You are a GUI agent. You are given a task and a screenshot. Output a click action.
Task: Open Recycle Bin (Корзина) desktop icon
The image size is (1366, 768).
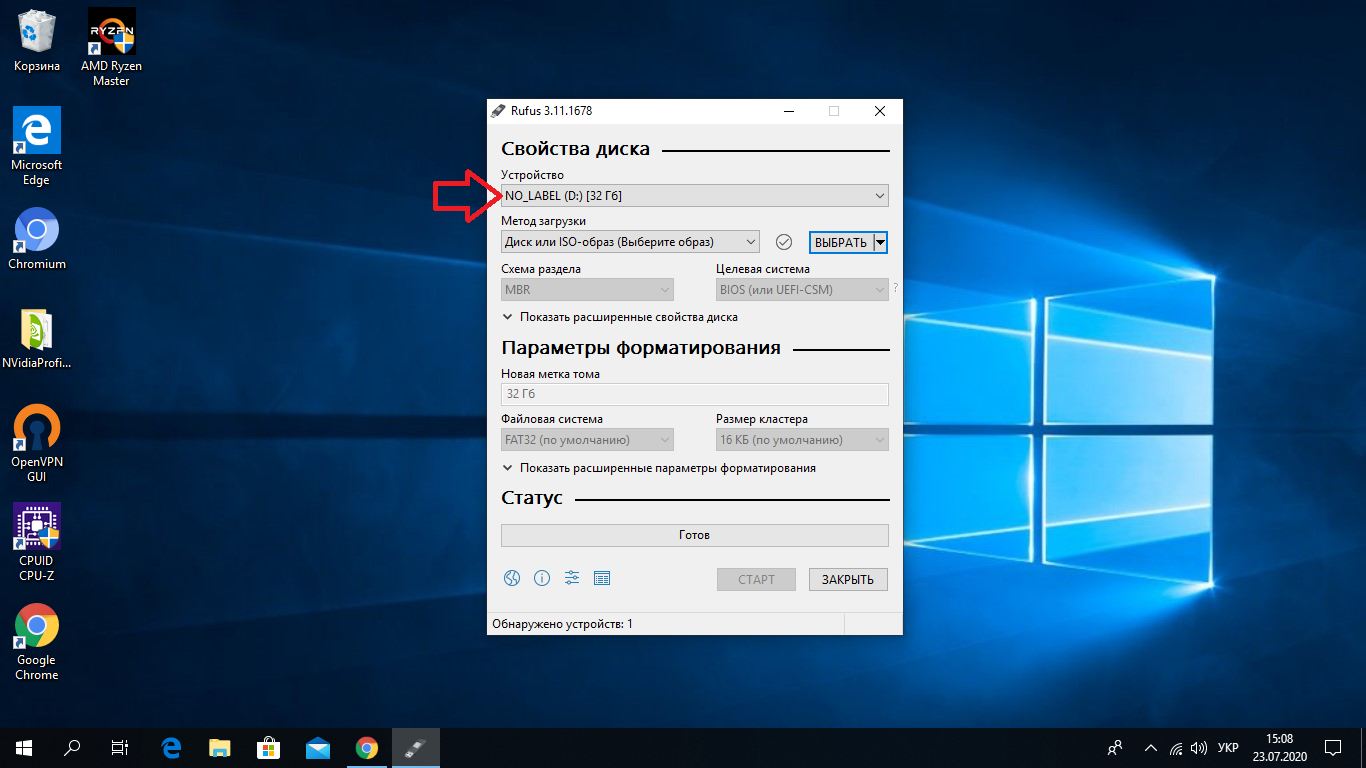click(37, 41)
